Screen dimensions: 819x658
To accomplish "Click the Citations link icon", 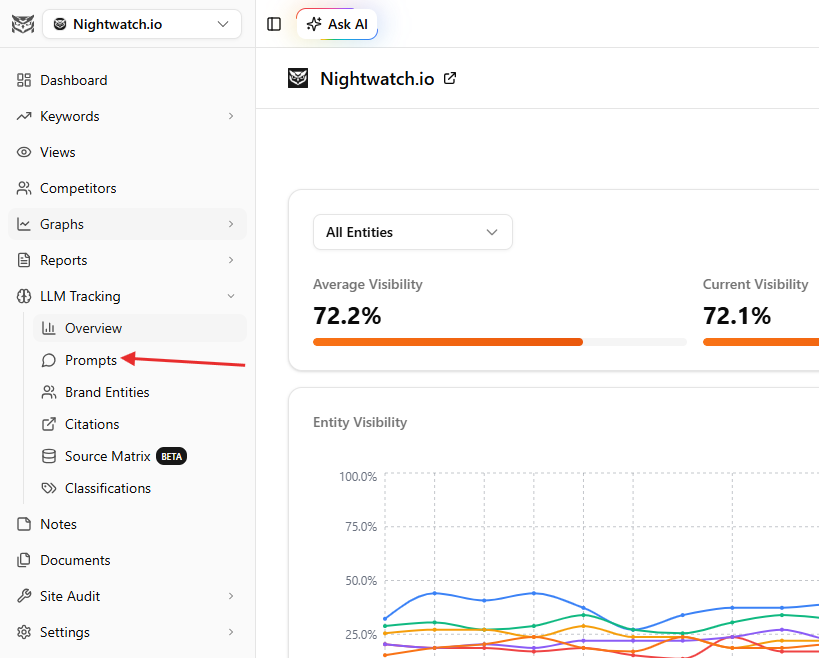I will [x=49, y=424].
